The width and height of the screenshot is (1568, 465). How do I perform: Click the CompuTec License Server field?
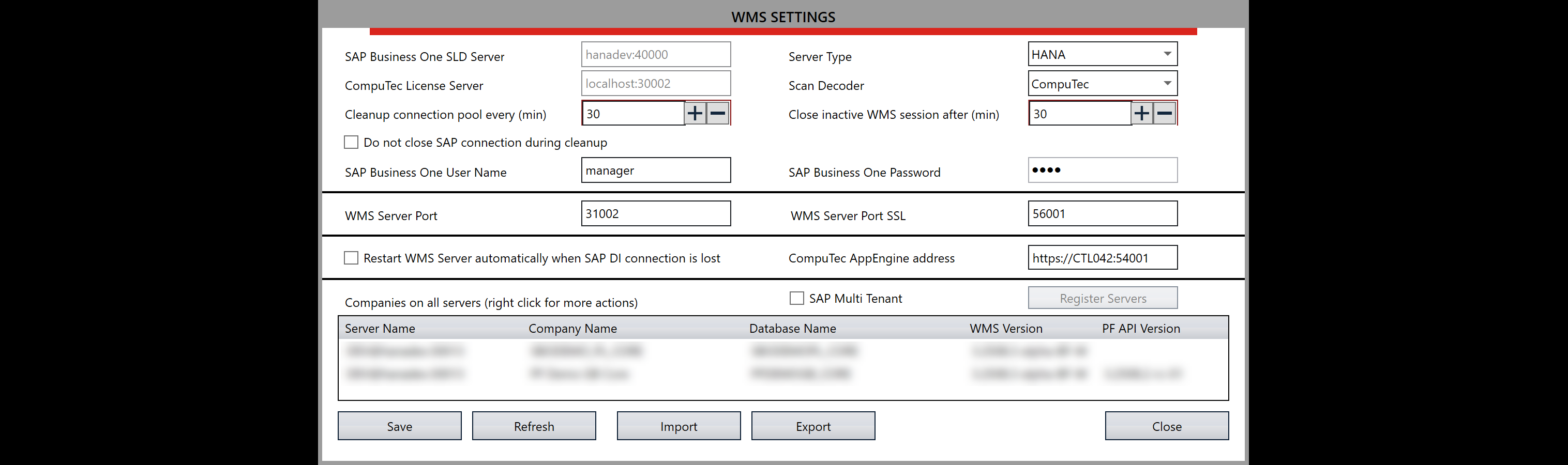click(x=656, y=83)
